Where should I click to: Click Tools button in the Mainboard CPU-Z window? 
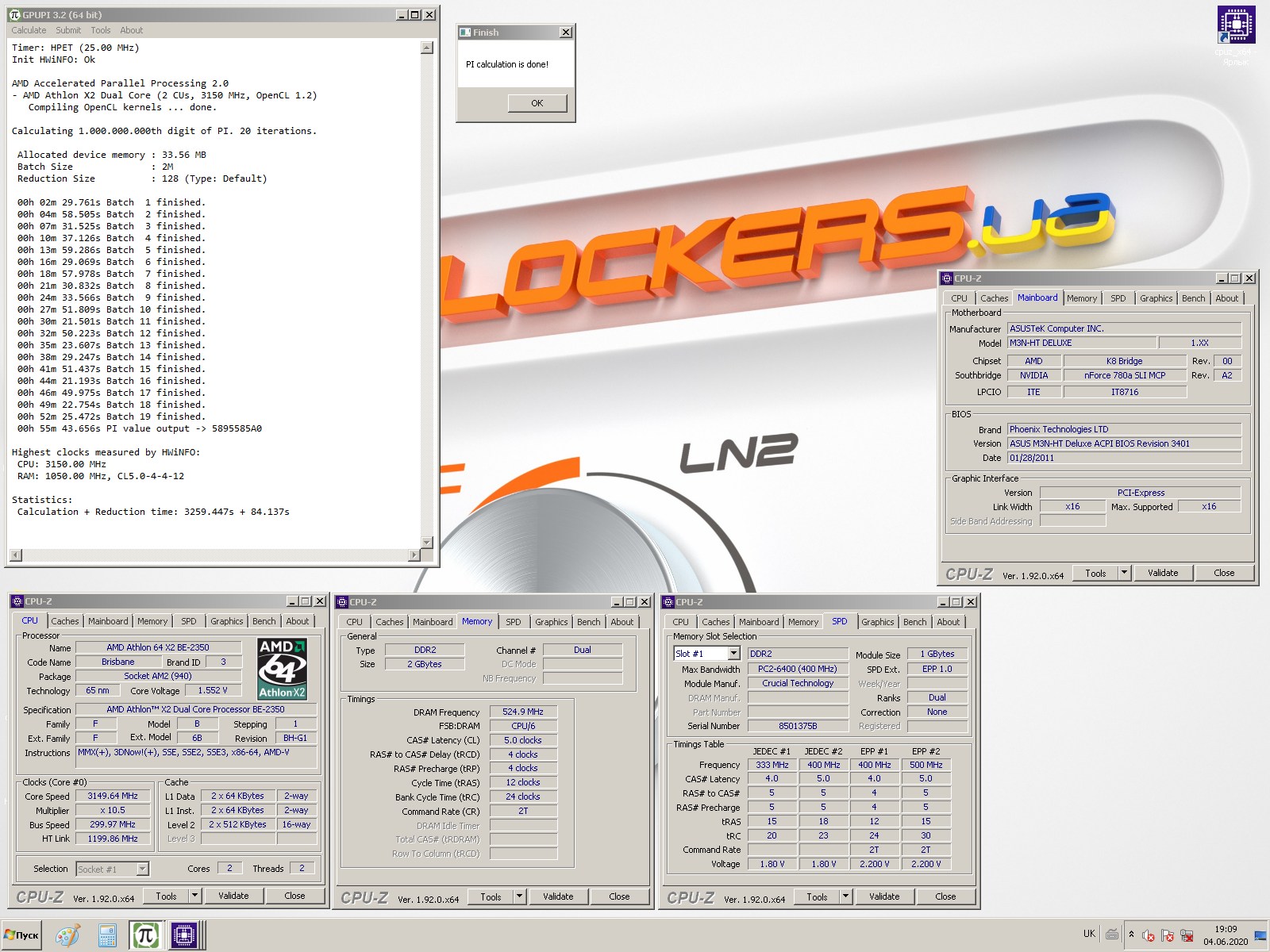click(x=1095, y=573)
